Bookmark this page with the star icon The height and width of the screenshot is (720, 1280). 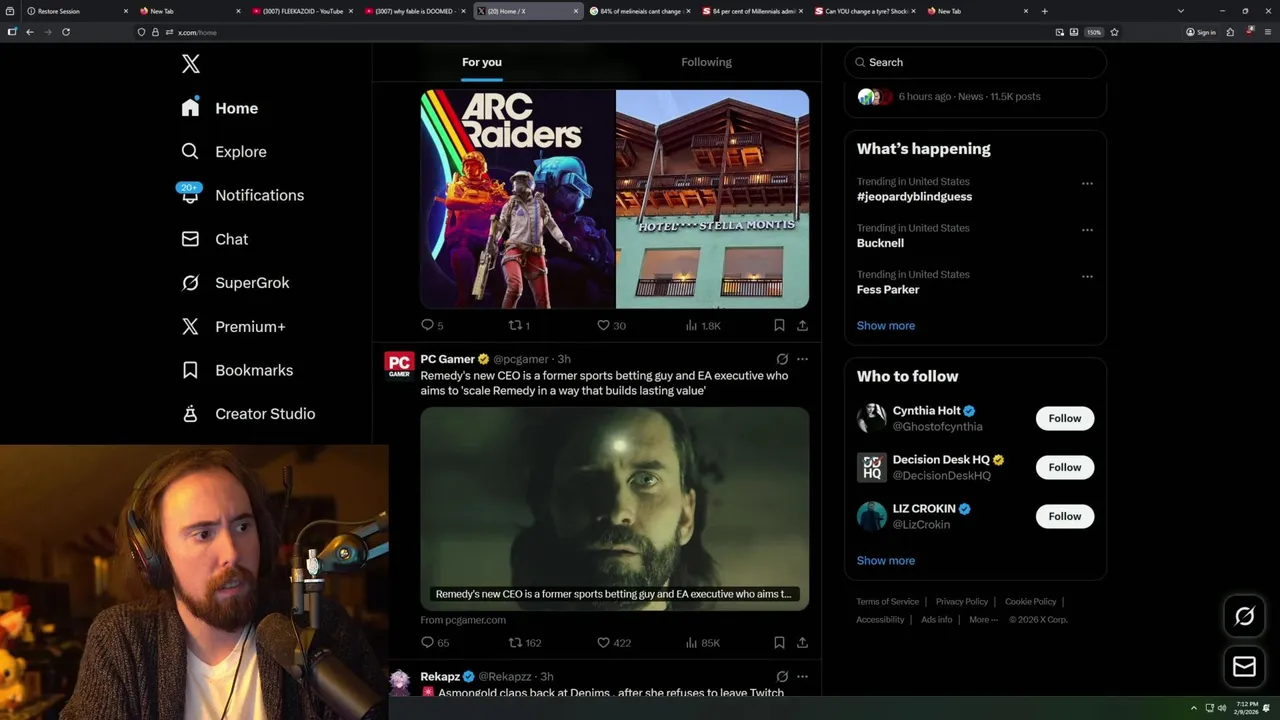click(x=1114, y=32)
